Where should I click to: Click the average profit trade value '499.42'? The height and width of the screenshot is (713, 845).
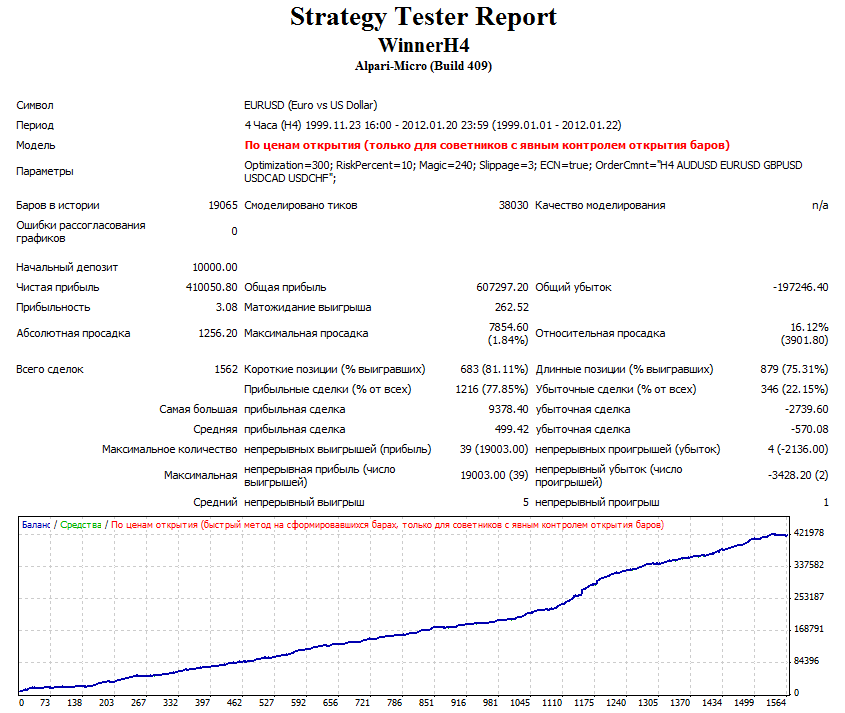pos(511,430)
